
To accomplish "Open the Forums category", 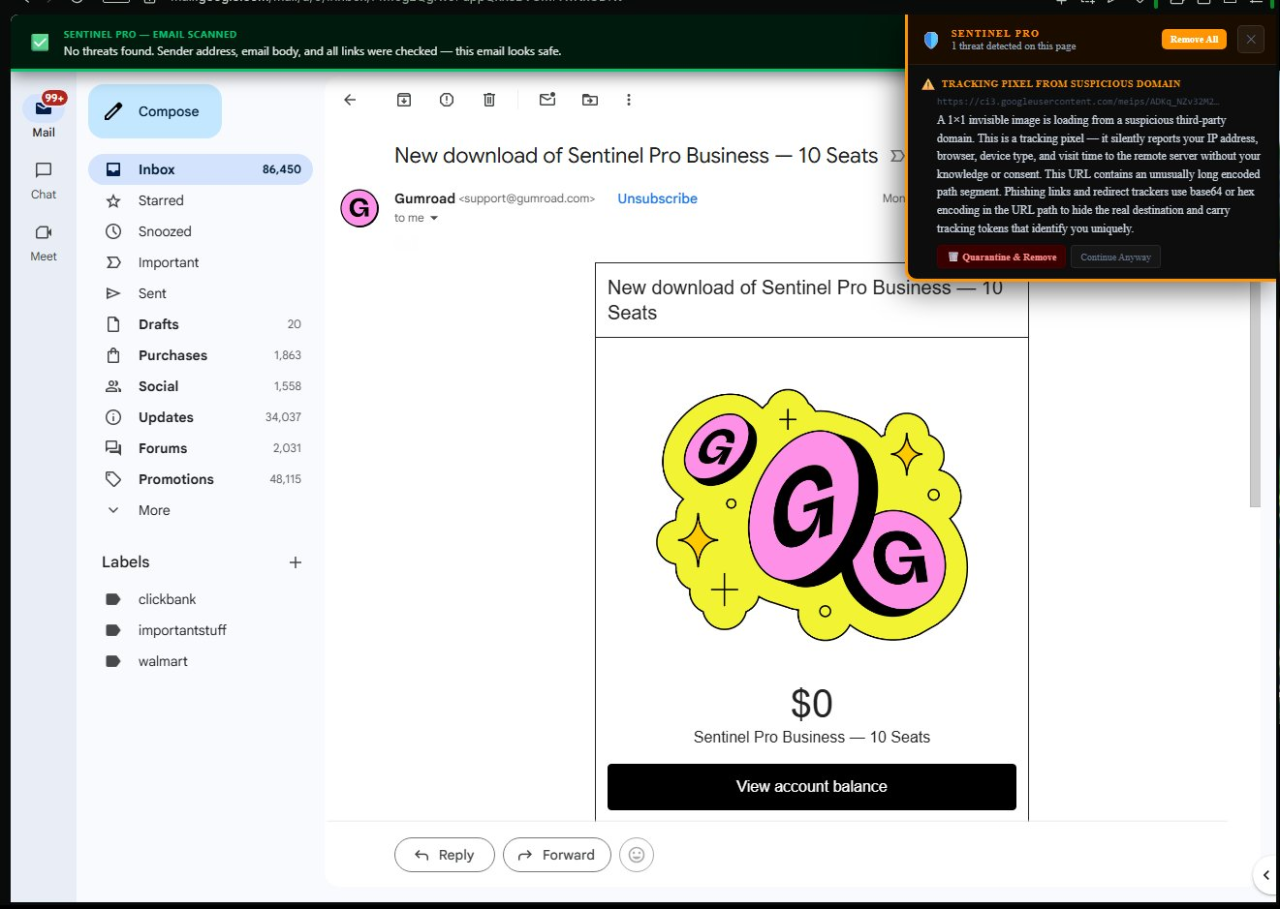I will tap(201, 448).
